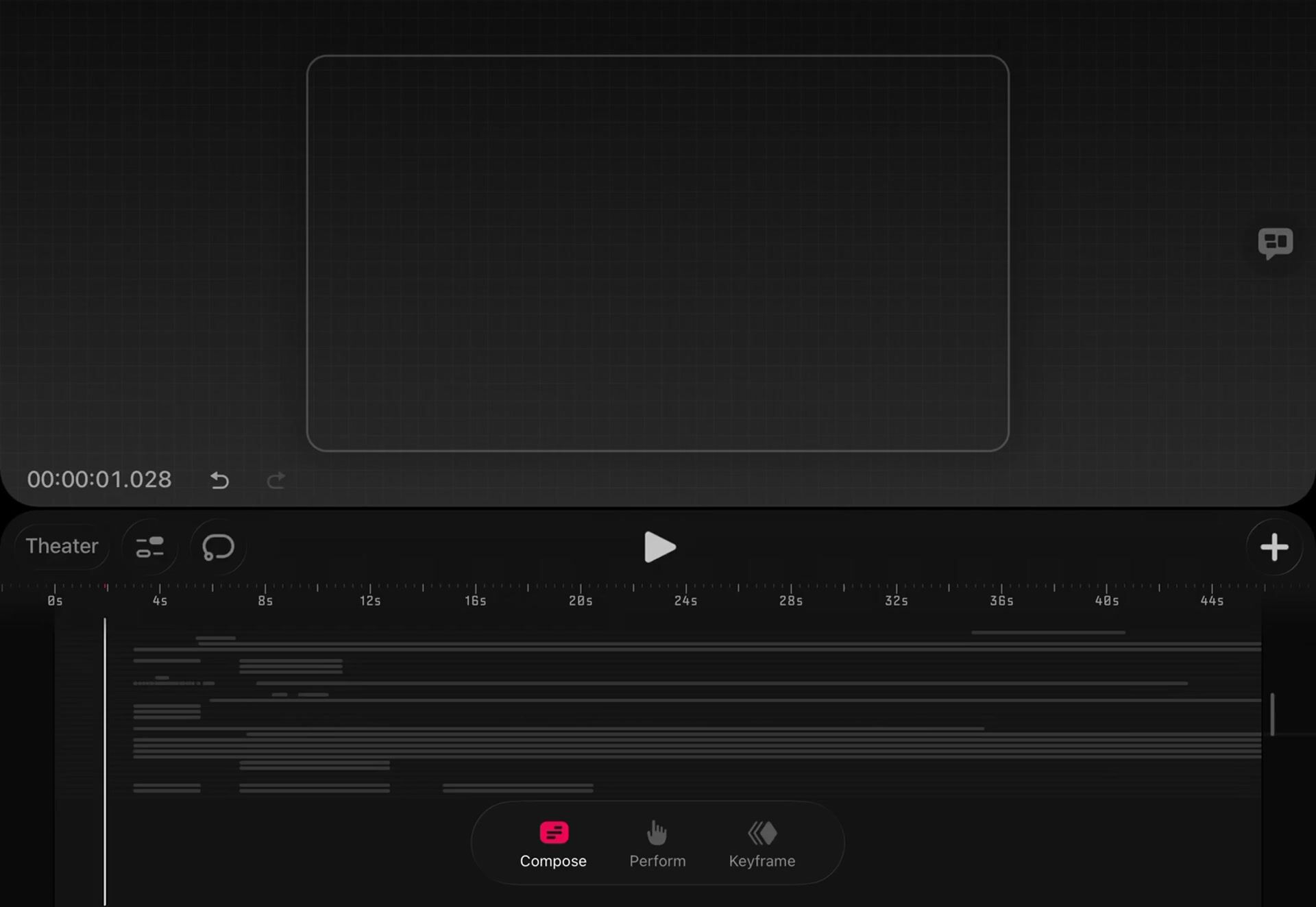
Task: Click the Theater button
Action: (62, 546)
